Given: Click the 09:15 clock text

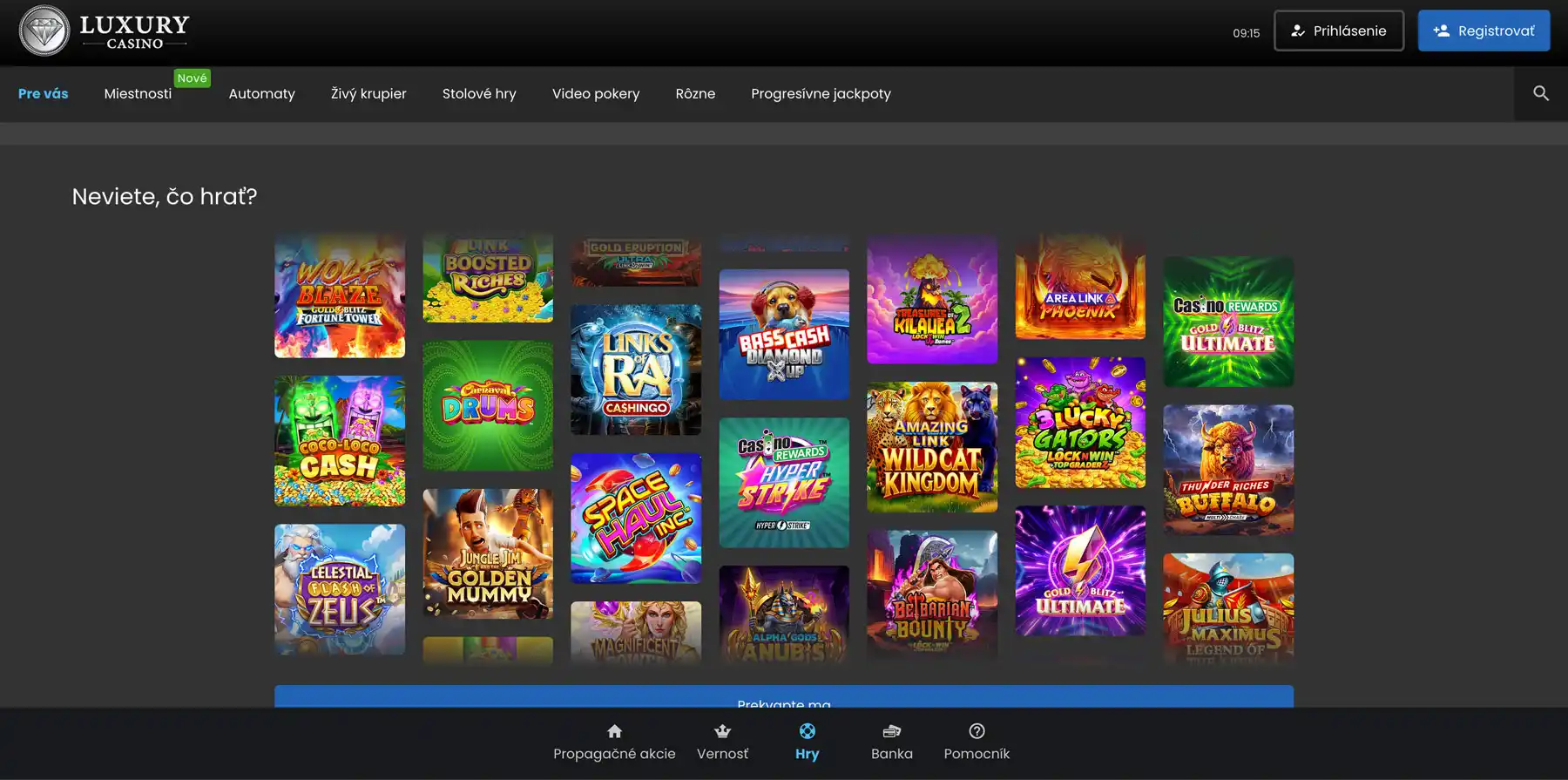Looking at the screenshot, I should 1246,33.
